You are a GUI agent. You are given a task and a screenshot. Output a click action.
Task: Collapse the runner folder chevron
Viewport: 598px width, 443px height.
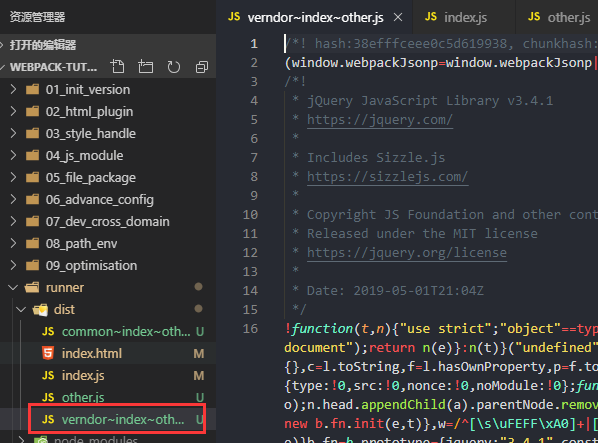[13, 287]
